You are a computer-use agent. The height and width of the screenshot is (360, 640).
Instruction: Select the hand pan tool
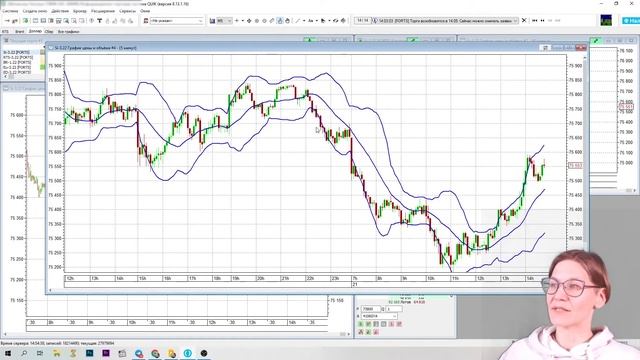[x=287, y=21]
